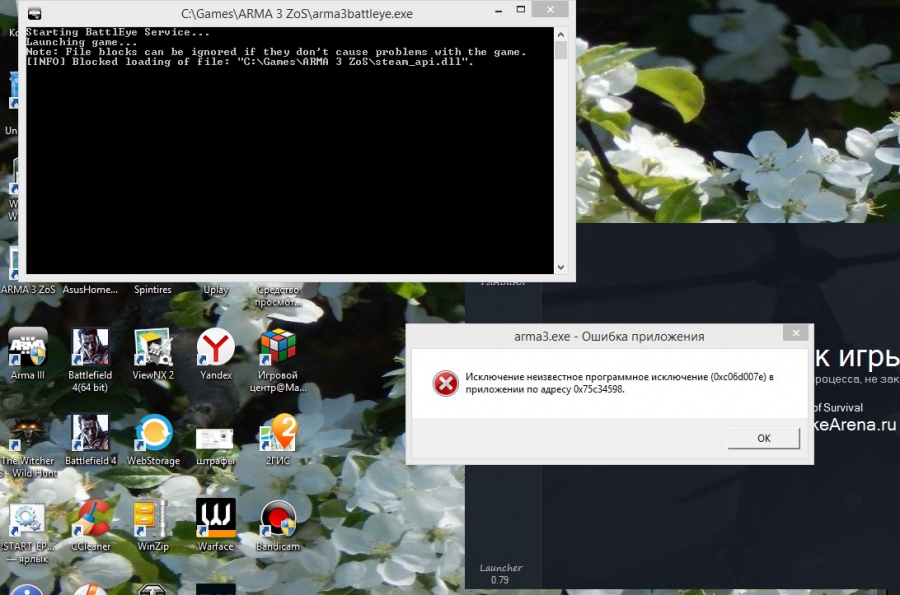Click the error message with code 0xc06d007e

click(x=619, y=383)
